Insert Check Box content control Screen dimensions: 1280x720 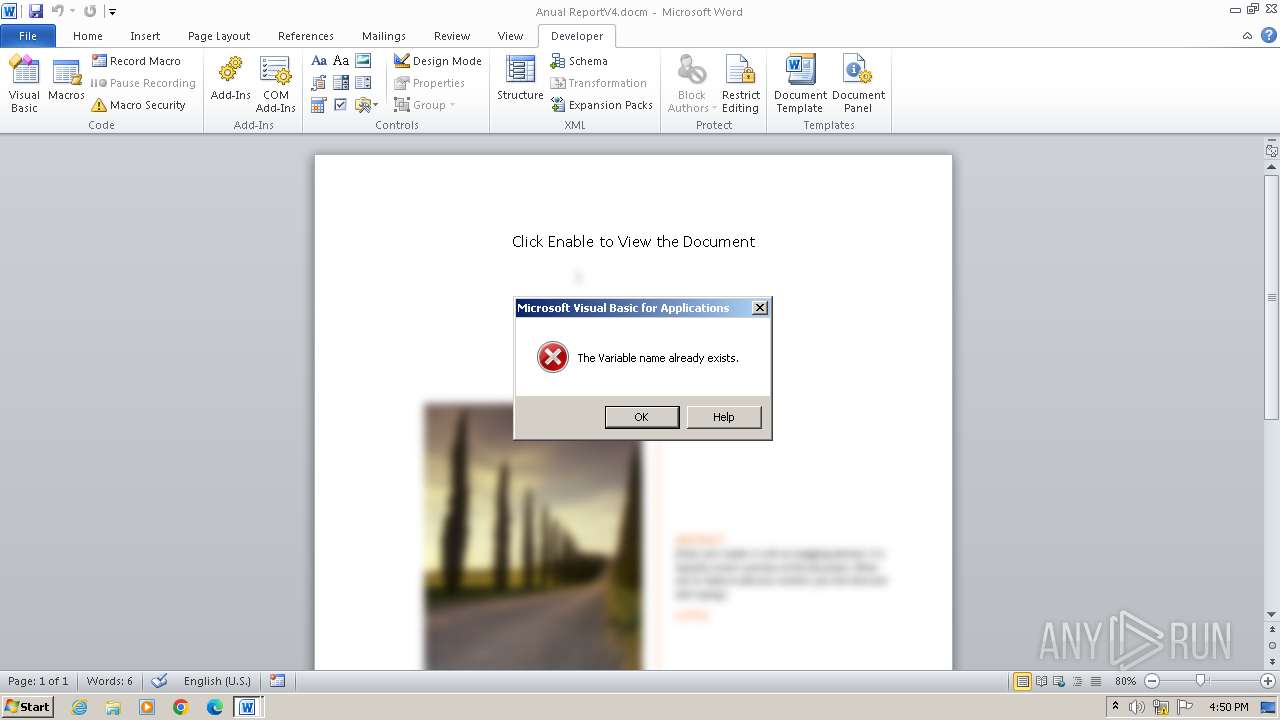[341, 105]
